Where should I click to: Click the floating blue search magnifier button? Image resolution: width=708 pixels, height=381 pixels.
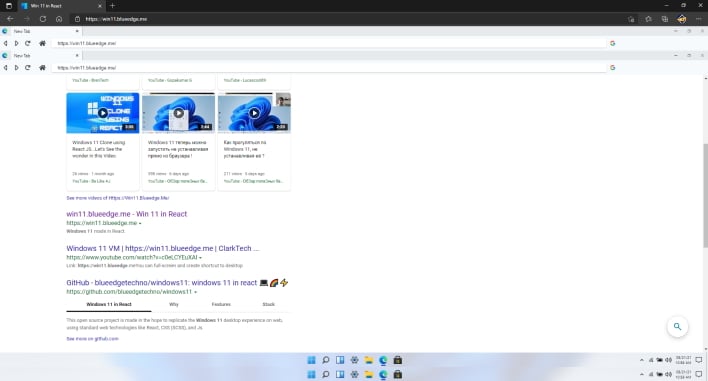677,326
